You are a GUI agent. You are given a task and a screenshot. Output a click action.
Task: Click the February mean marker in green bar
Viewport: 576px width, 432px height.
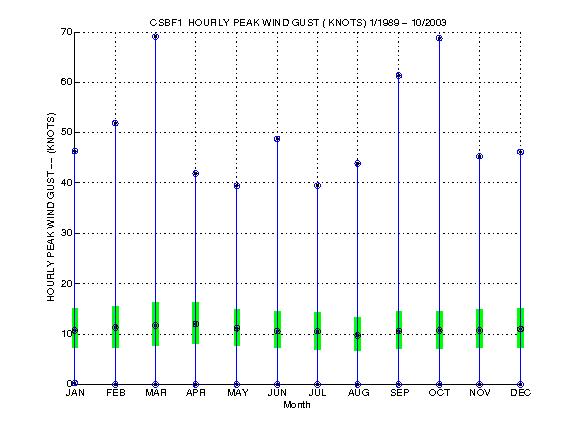(115, 327)
